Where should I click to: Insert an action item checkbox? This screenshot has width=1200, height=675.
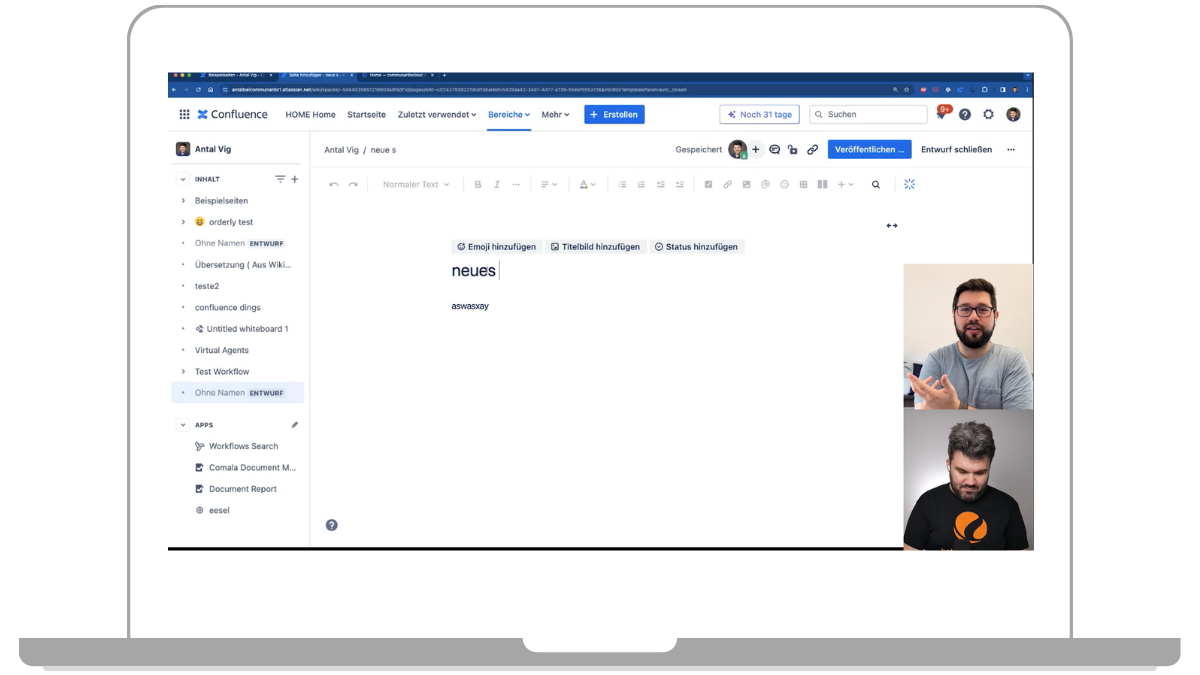click(708, 184)
